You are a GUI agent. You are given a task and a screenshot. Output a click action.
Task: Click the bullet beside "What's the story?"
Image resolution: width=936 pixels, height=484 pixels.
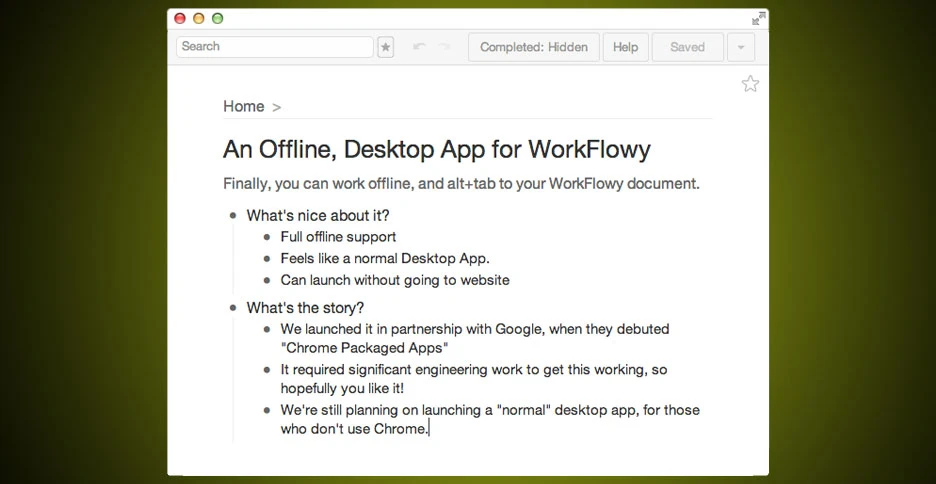coord(233,308)
